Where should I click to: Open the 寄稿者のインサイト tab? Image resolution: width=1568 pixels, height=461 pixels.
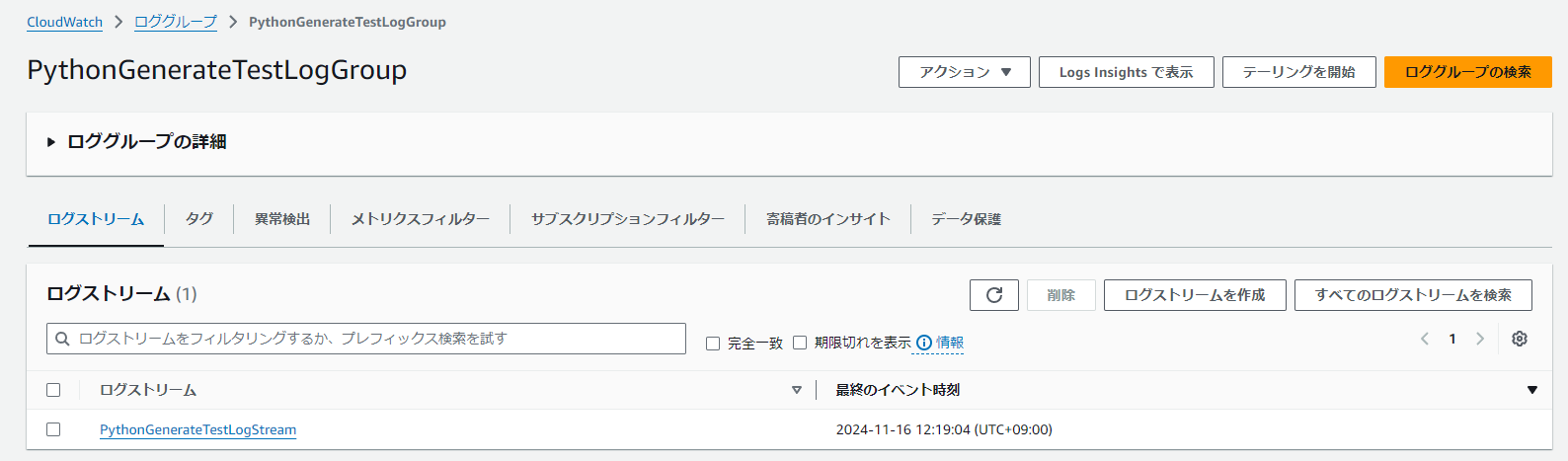pos(828,219)
